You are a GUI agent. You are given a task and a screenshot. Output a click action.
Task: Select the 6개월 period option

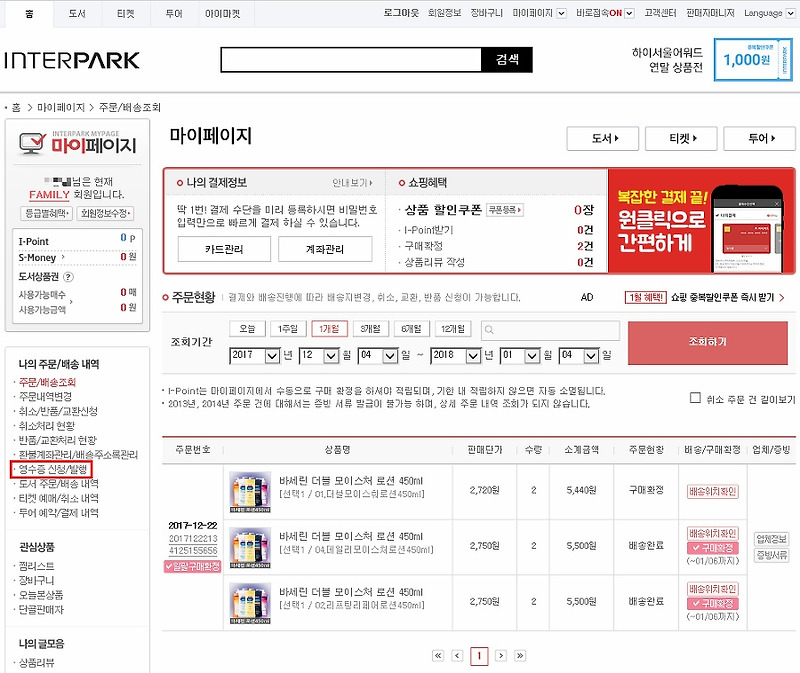(x=412, y=329)
